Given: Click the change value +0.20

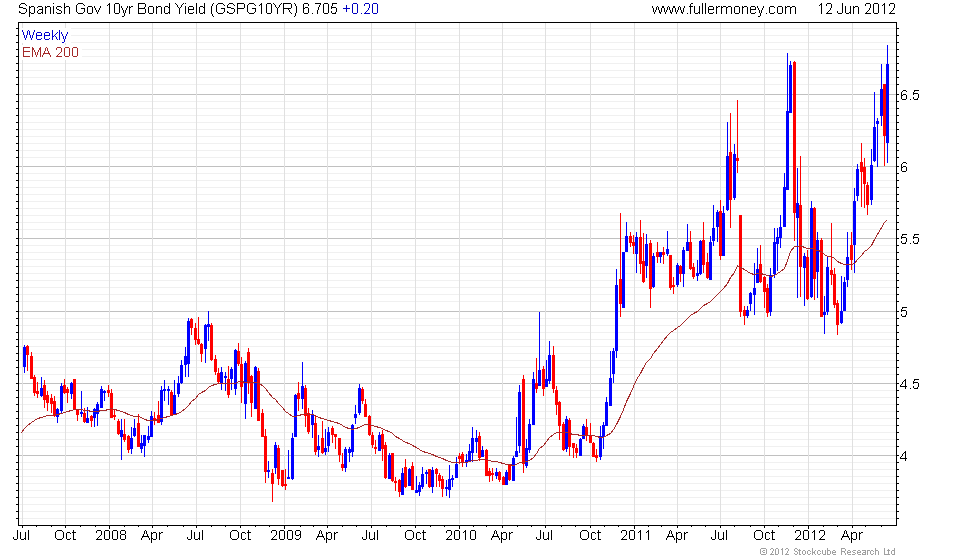Looking at the screenshot, I should point(361,9).
